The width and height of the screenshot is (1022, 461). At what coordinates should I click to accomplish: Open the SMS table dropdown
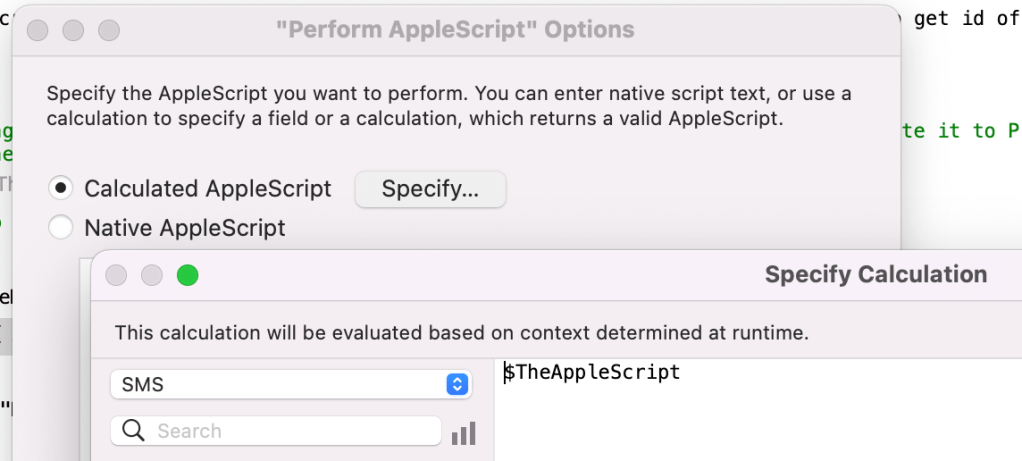point(291,384)
